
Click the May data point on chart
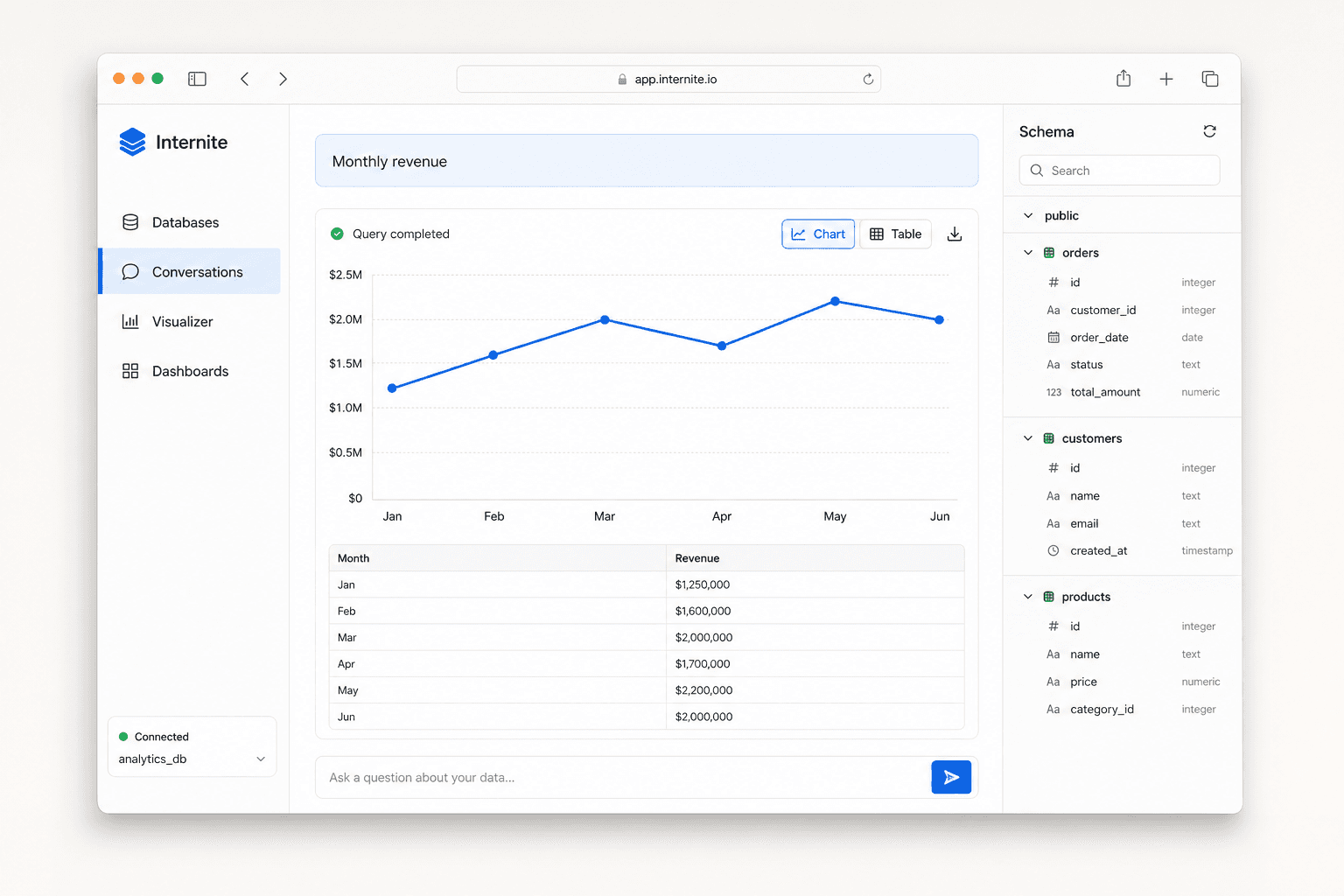835,301
